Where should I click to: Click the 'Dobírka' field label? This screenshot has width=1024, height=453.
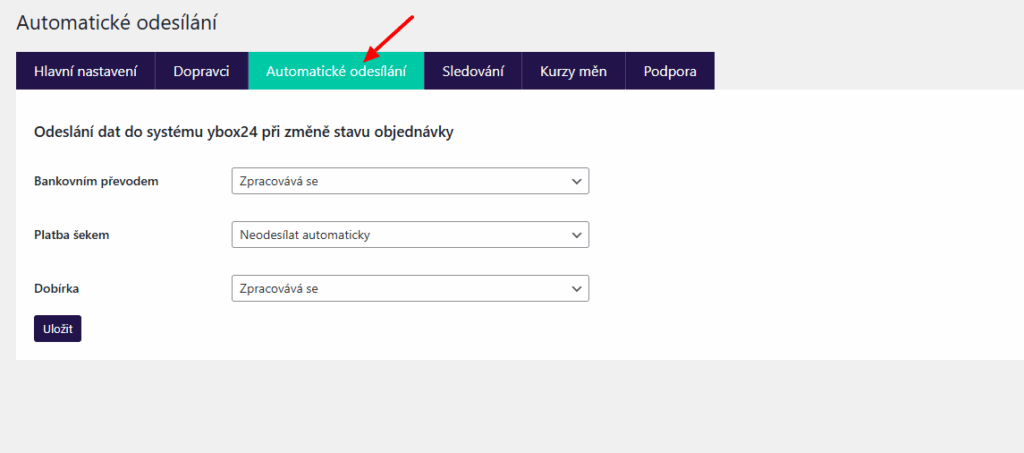[57, 289]
